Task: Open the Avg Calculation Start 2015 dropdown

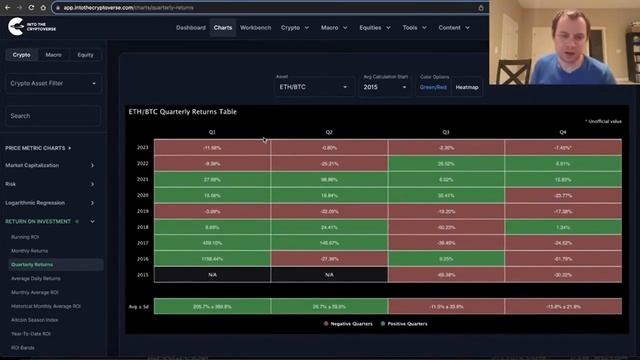Action: [x=385, y=87]
